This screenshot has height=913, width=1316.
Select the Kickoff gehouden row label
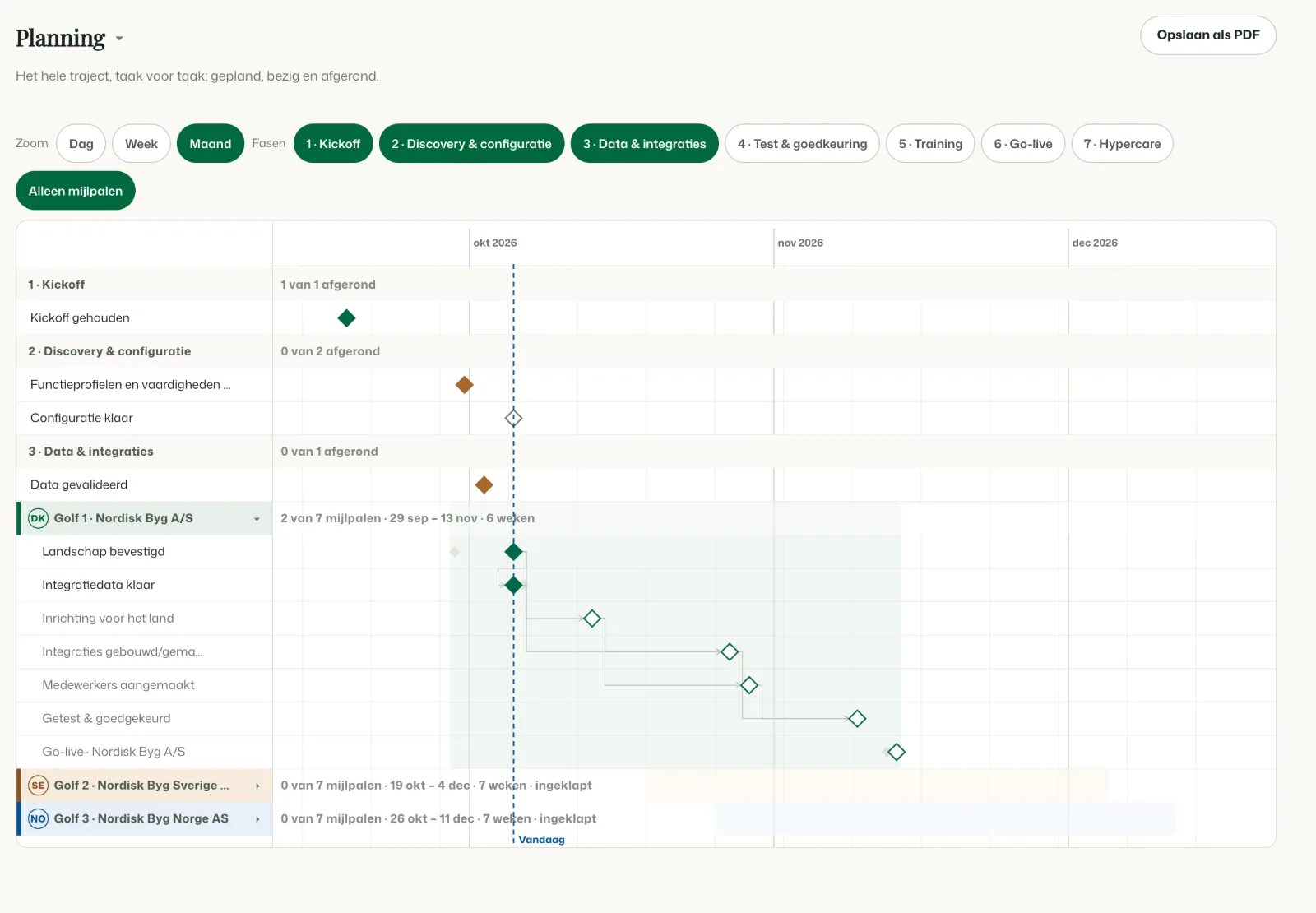tap(80, 318)
